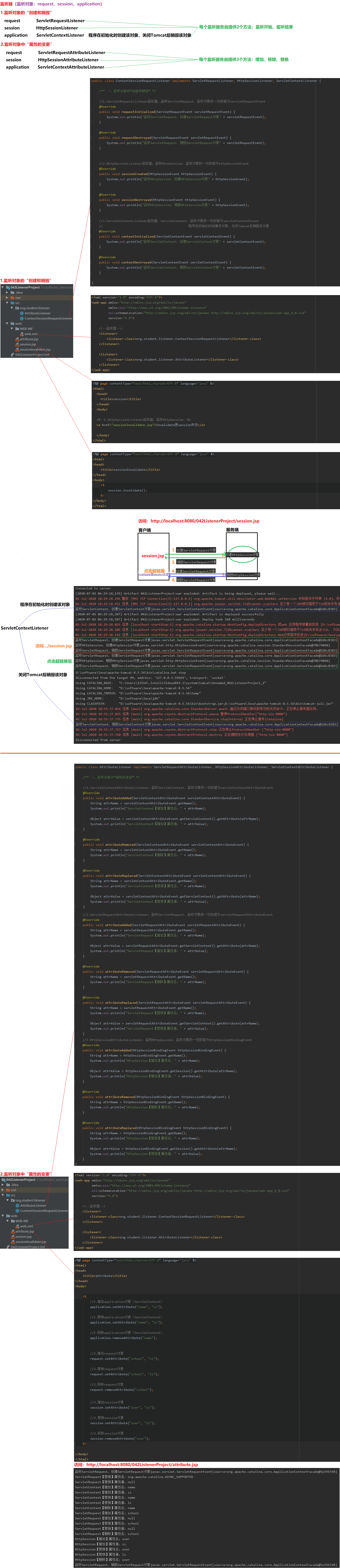Click the out folder icon in first project tree
This screenshot has width=340, height=1568.
coord(12,298)
